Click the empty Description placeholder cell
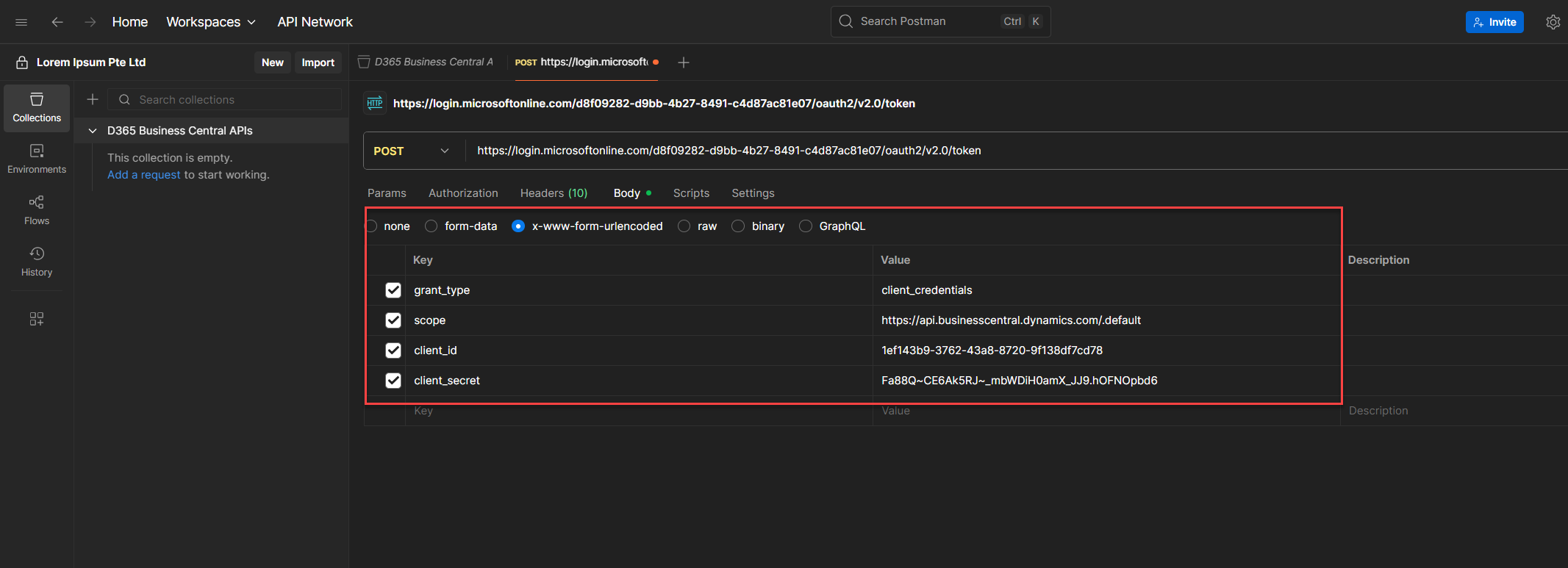Viewport: 1568px width, 568px height. [x=1454, y=411]
